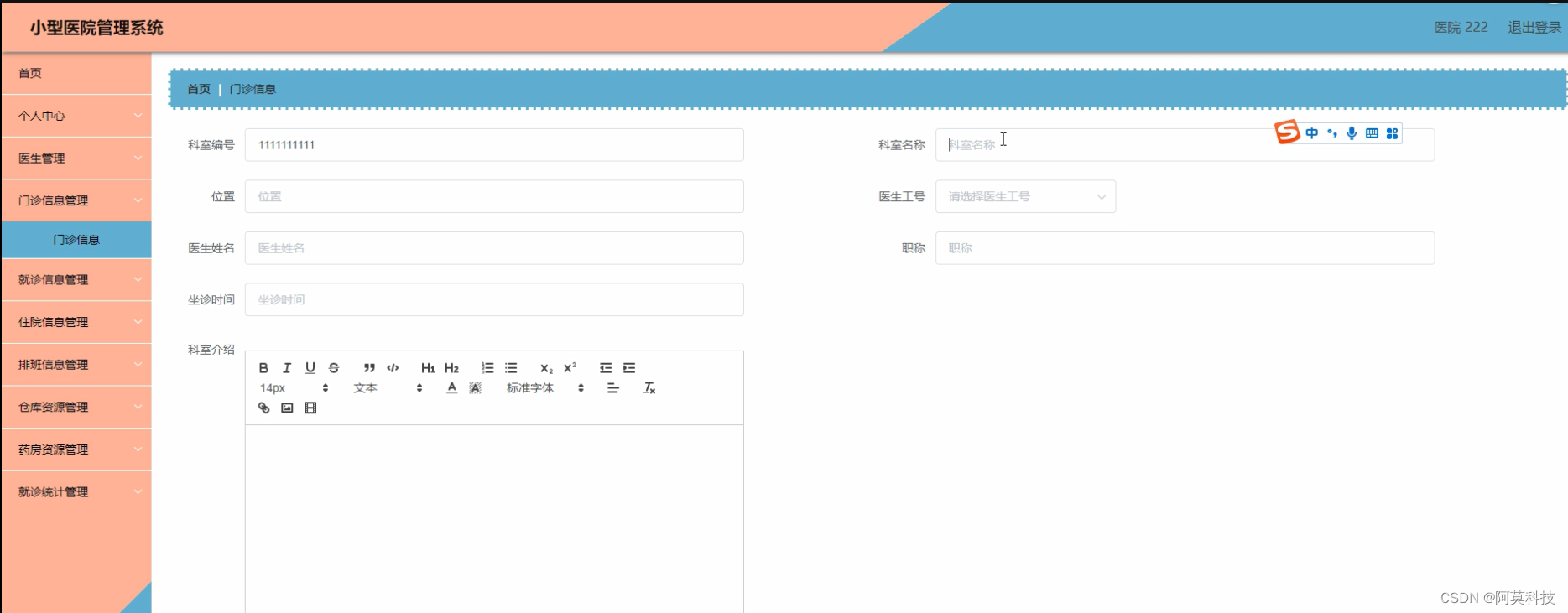Open the 文本 heading style dropdown
Viewport: 1568px width, 613px height.
tap(388, 388)
